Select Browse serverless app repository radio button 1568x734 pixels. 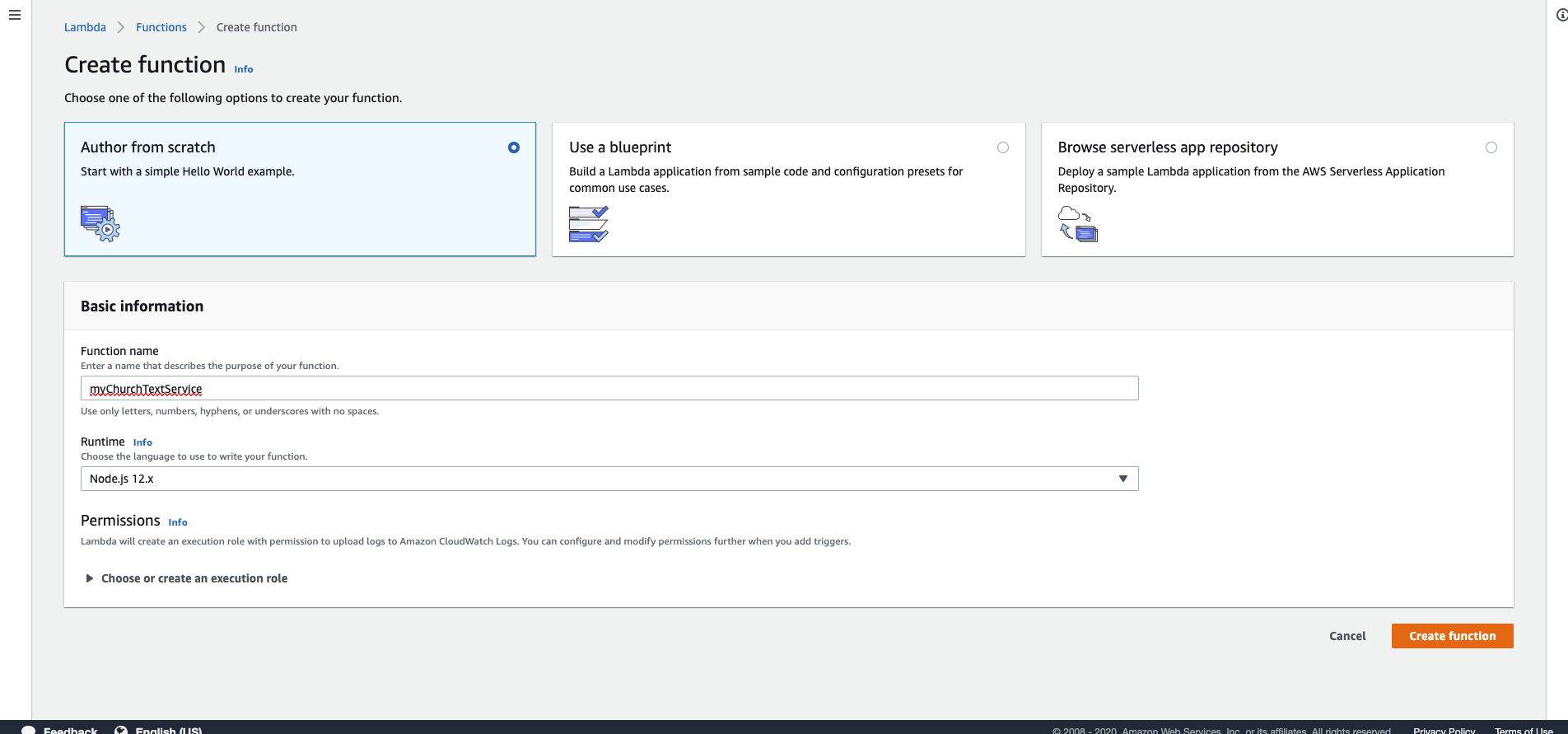[x=1491, y=147]
